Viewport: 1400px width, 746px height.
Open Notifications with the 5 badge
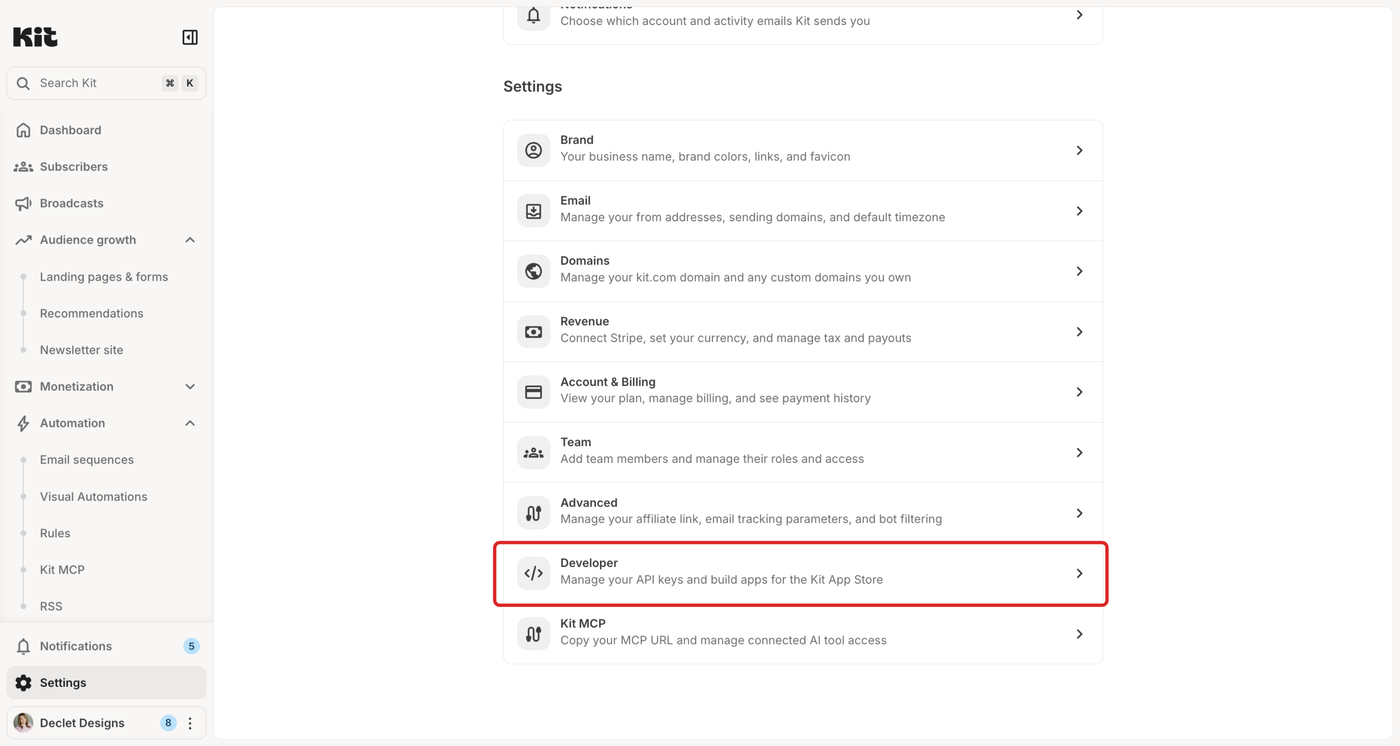click(106, 646)
